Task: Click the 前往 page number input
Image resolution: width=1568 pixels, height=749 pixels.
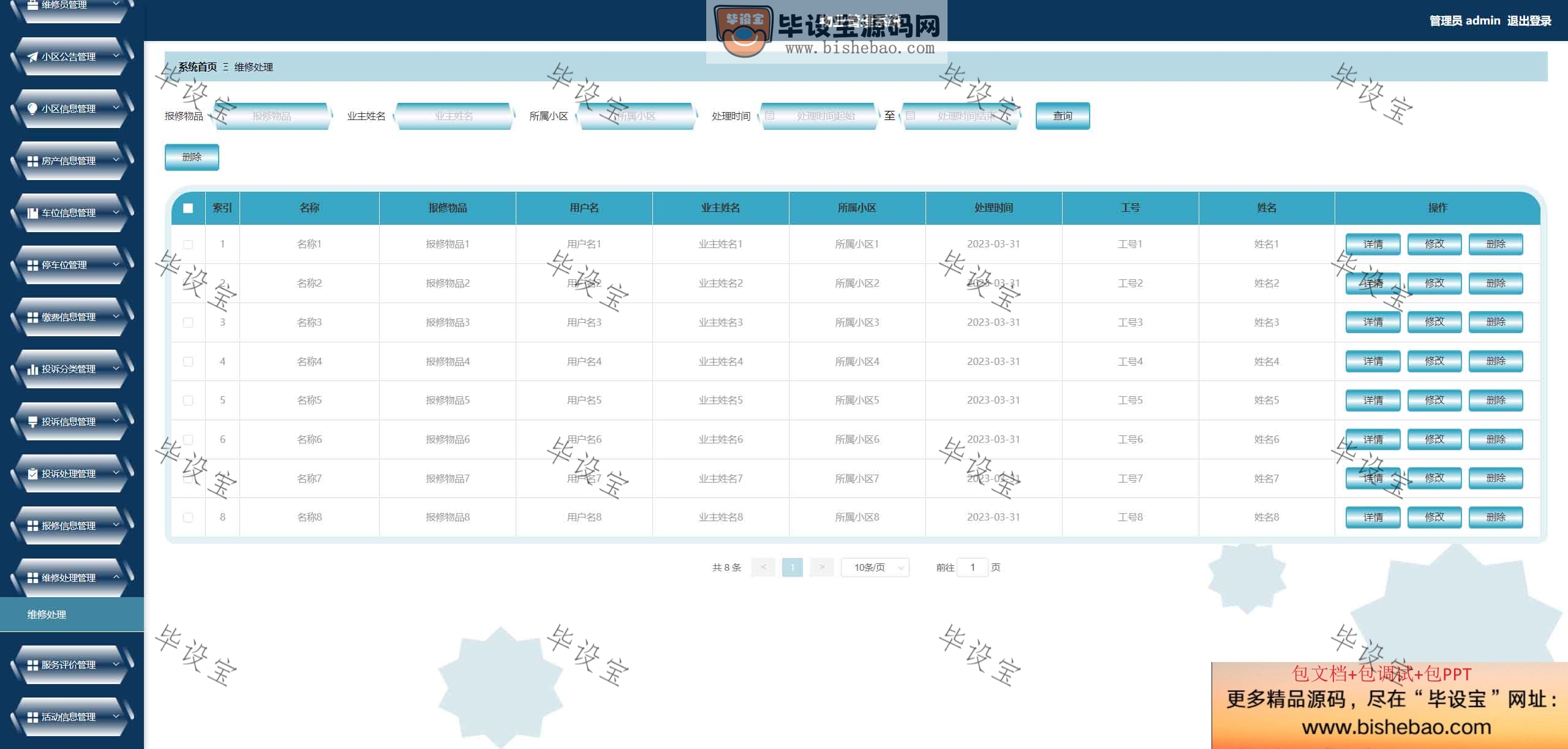Action: [x=972, y=568]
